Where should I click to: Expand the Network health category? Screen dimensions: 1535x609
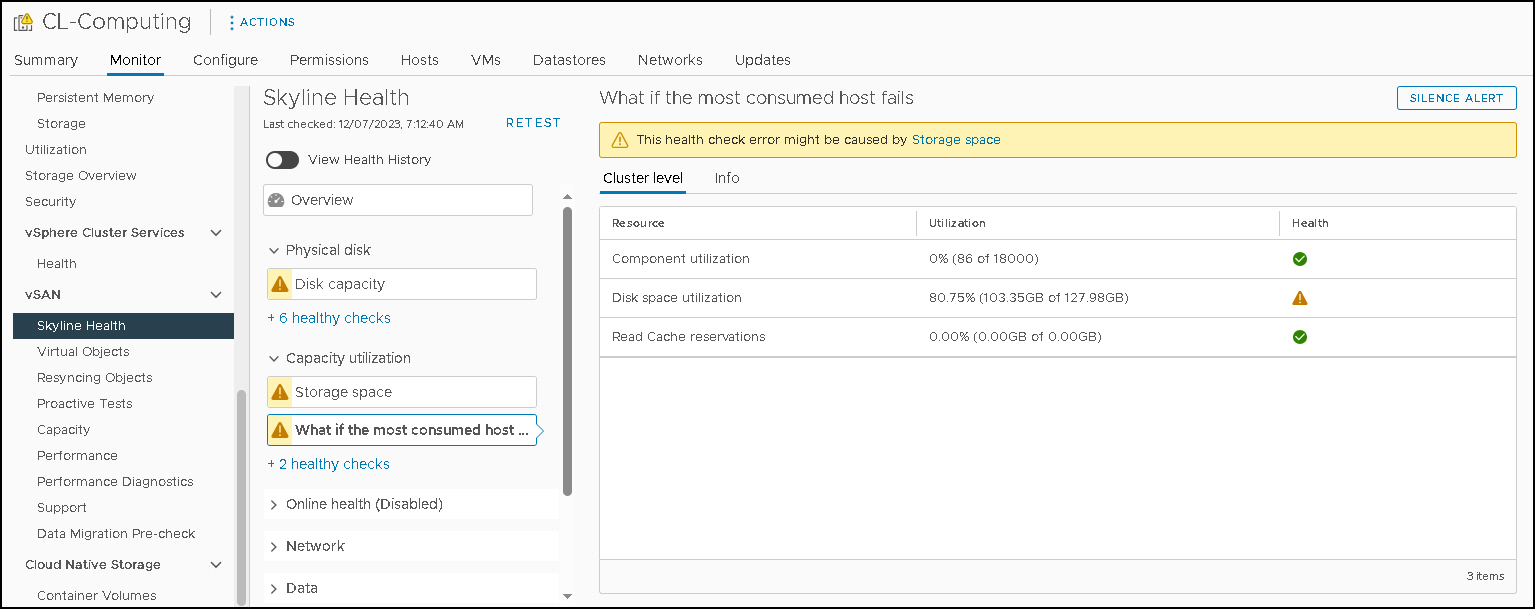(x=274, y=547)
